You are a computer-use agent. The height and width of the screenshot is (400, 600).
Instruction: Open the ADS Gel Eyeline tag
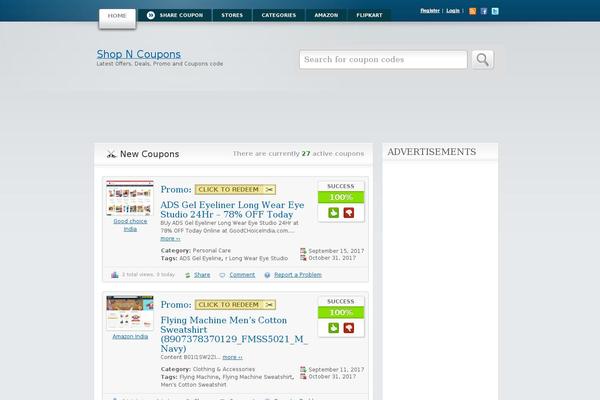201,258
